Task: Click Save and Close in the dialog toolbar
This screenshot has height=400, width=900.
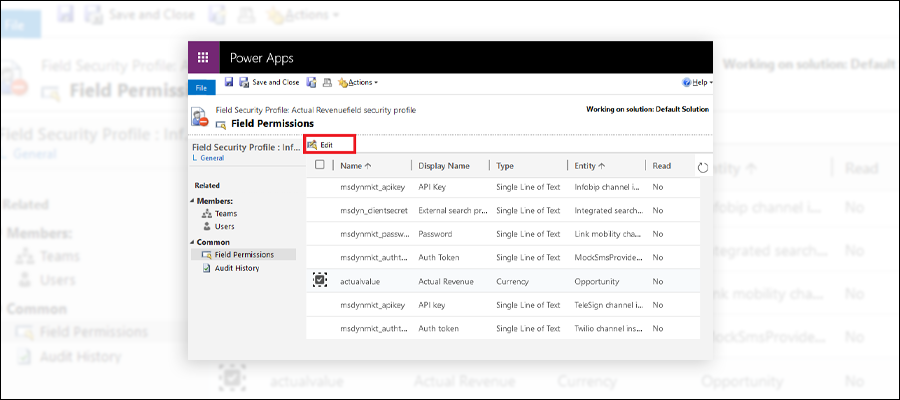Action: pos(269,82)
